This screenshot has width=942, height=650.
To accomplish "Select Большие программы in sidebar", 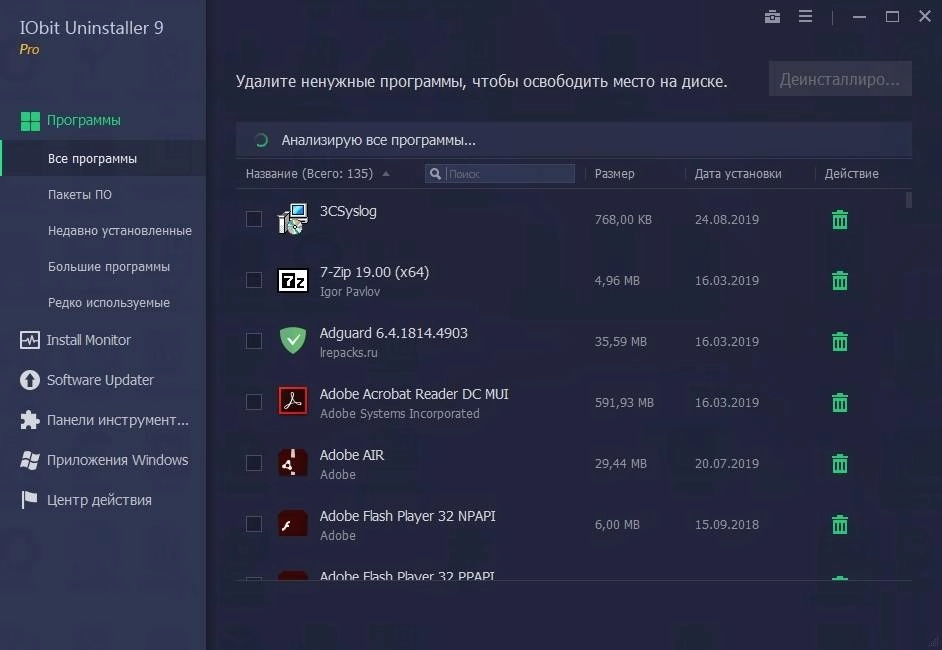I will tap(109, 267).
